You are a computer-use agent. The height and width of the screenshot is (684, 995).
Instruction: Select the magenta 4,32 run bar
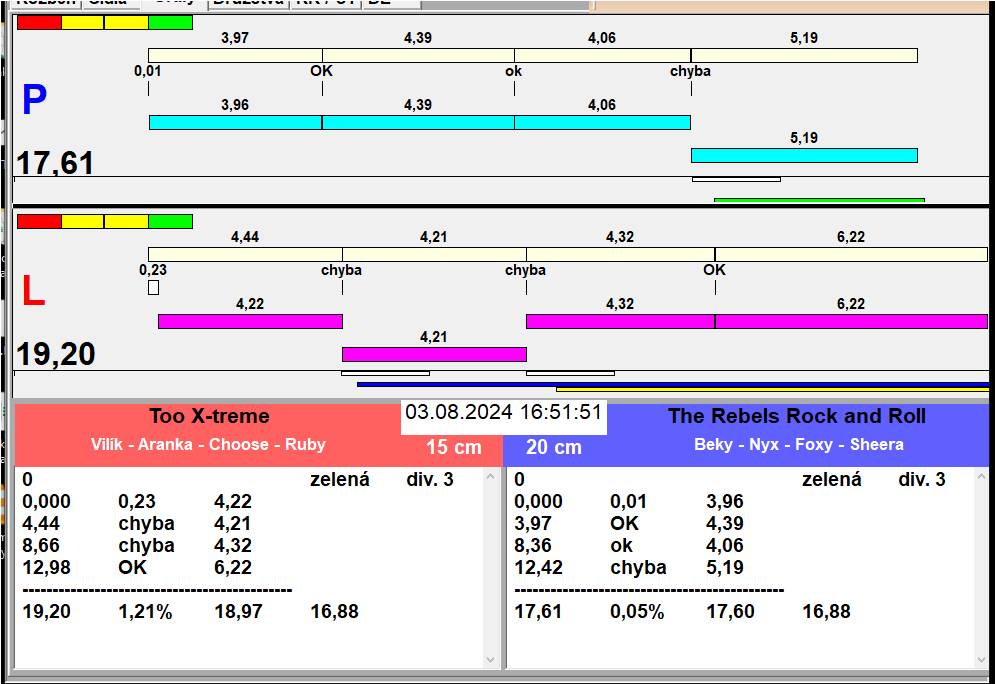pyautogui.click(x=621, y=322)
